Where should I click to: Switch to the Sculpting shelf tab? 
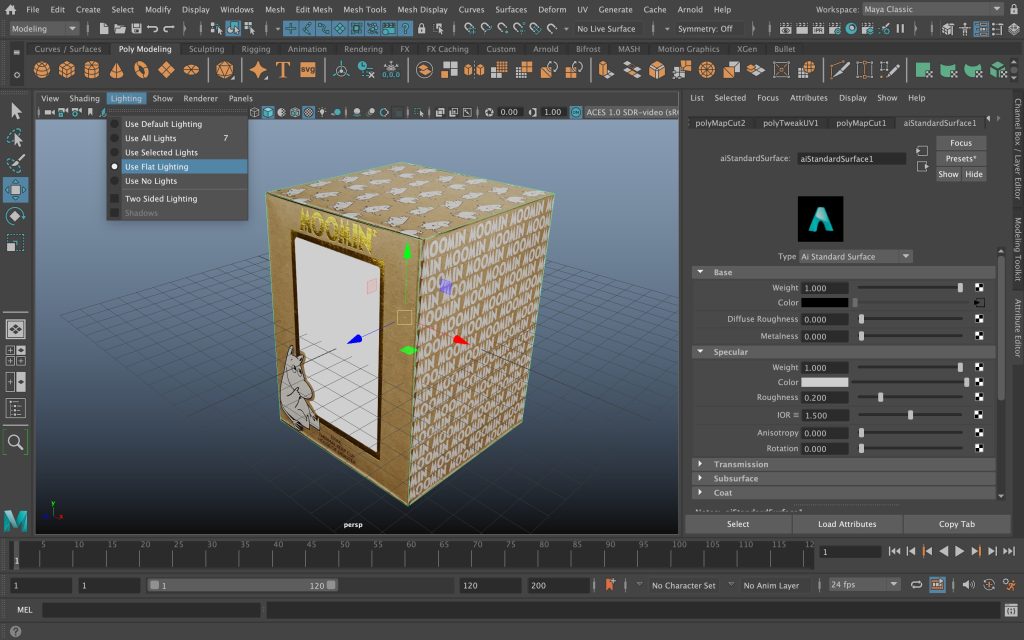click(x=206, y=49)
